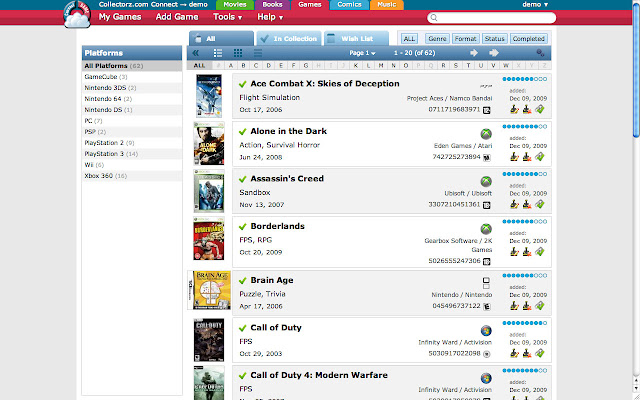This screenshot has width=640, height=400.
Task: Open the Page 1 page selector dropdown
Action: [x=362, y=53]
